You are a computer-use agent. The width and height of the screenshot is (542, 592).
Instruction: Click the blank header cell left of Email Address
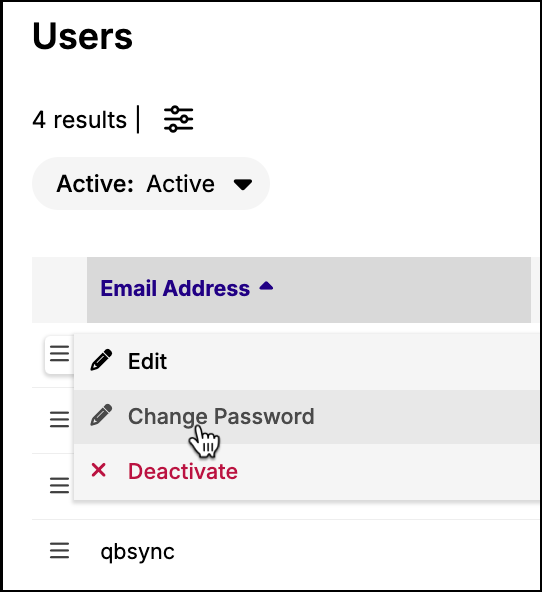[60, 290]
